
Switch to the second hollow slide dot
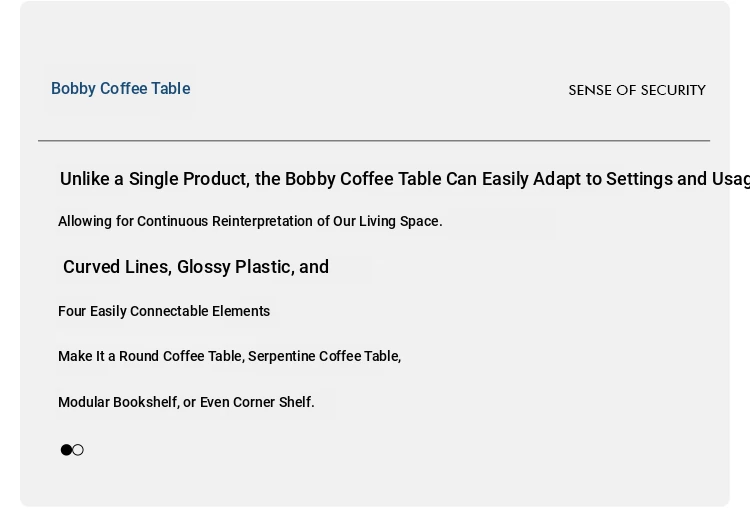pyautogui.click(x=78, y=450)
